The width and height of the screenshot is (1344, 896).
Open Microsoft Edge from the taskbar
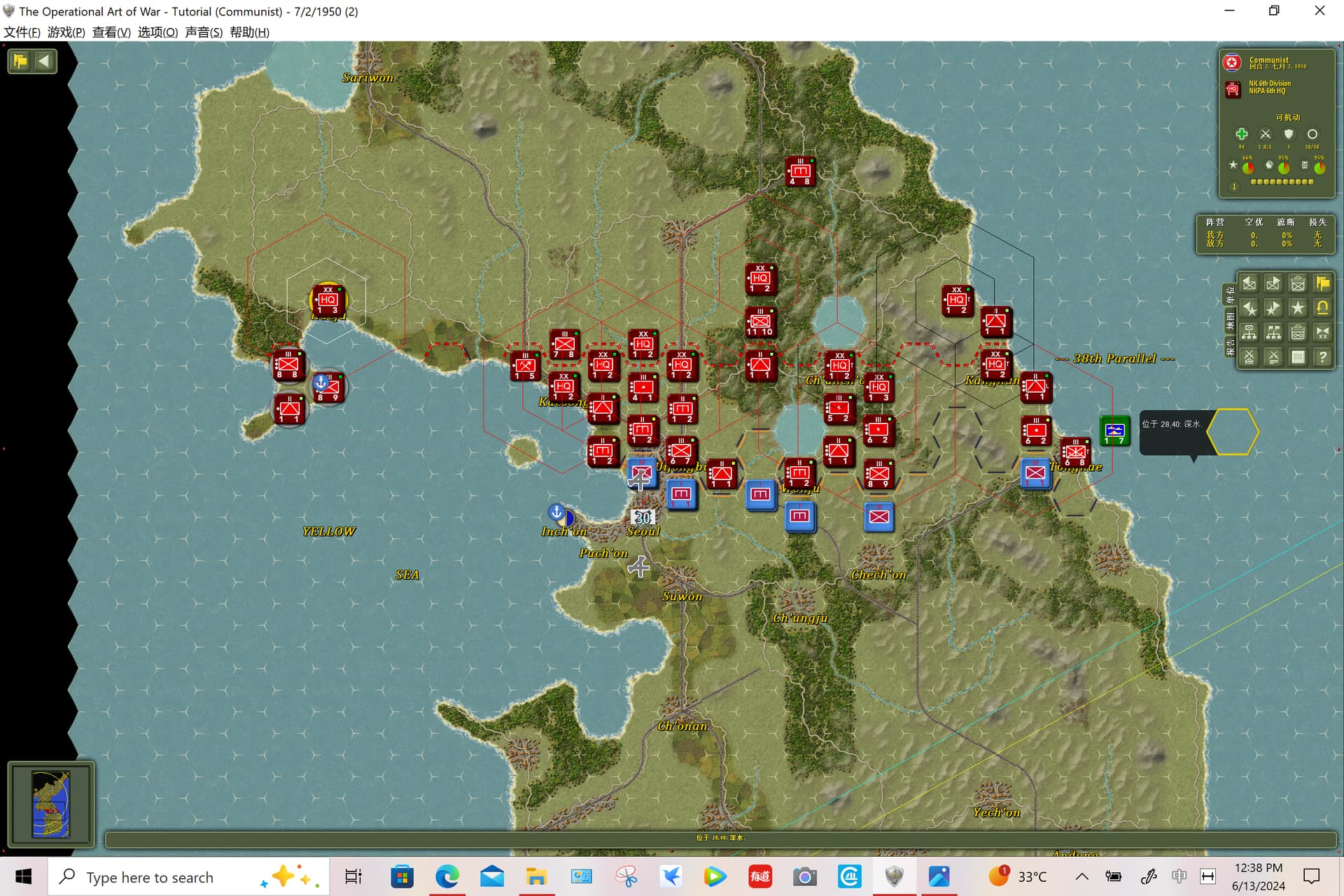click(447, 876)
